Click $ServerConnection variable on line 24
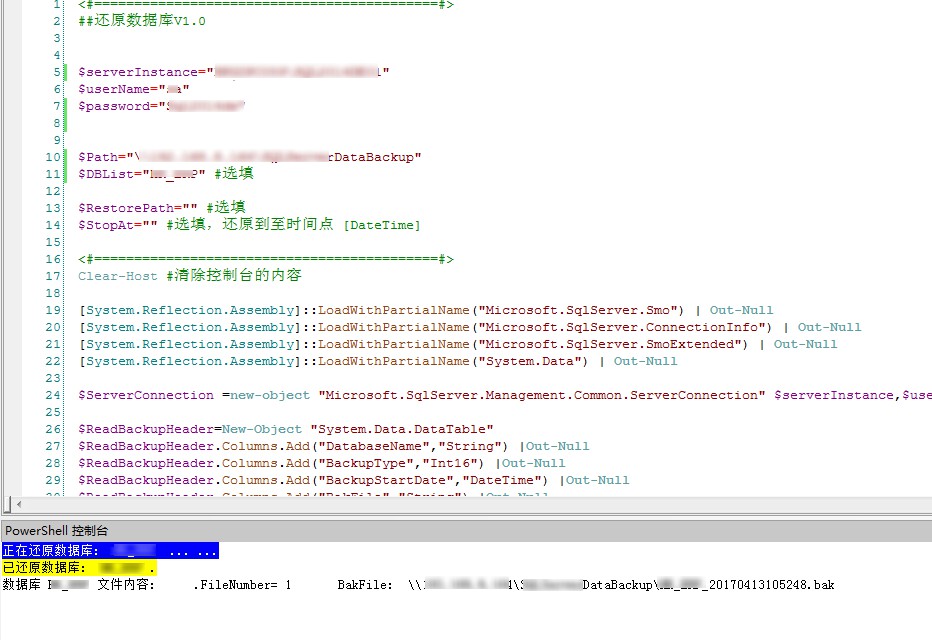Viewport: 932px width, 640px height. (146, 395)
